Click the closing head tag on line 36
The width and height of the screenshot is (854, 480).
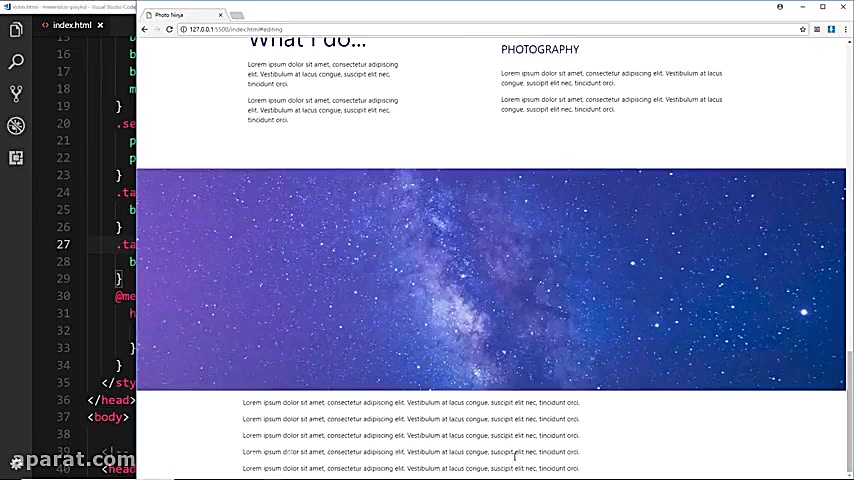(111, 400)
